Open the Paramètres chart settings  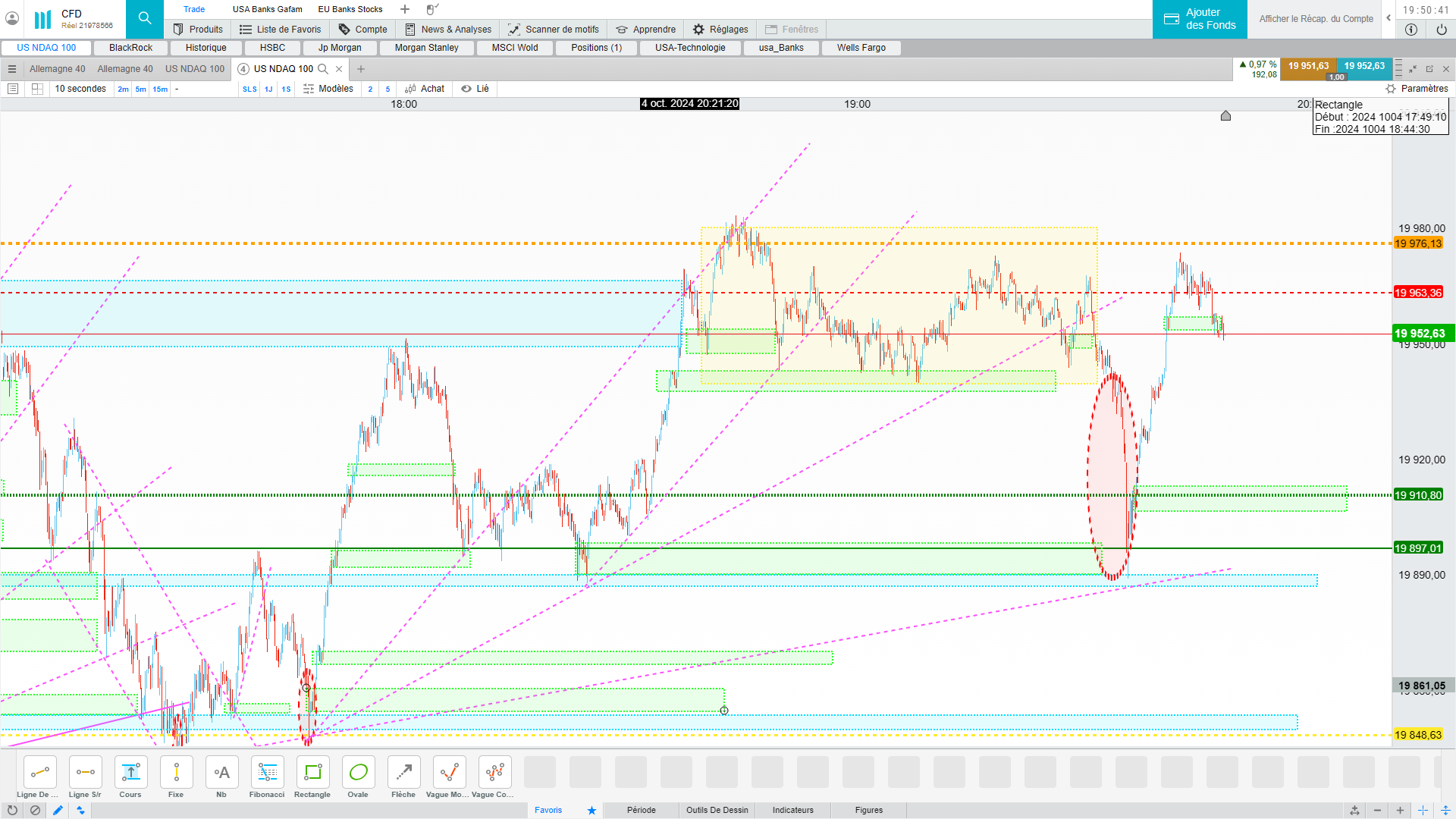1417,89
